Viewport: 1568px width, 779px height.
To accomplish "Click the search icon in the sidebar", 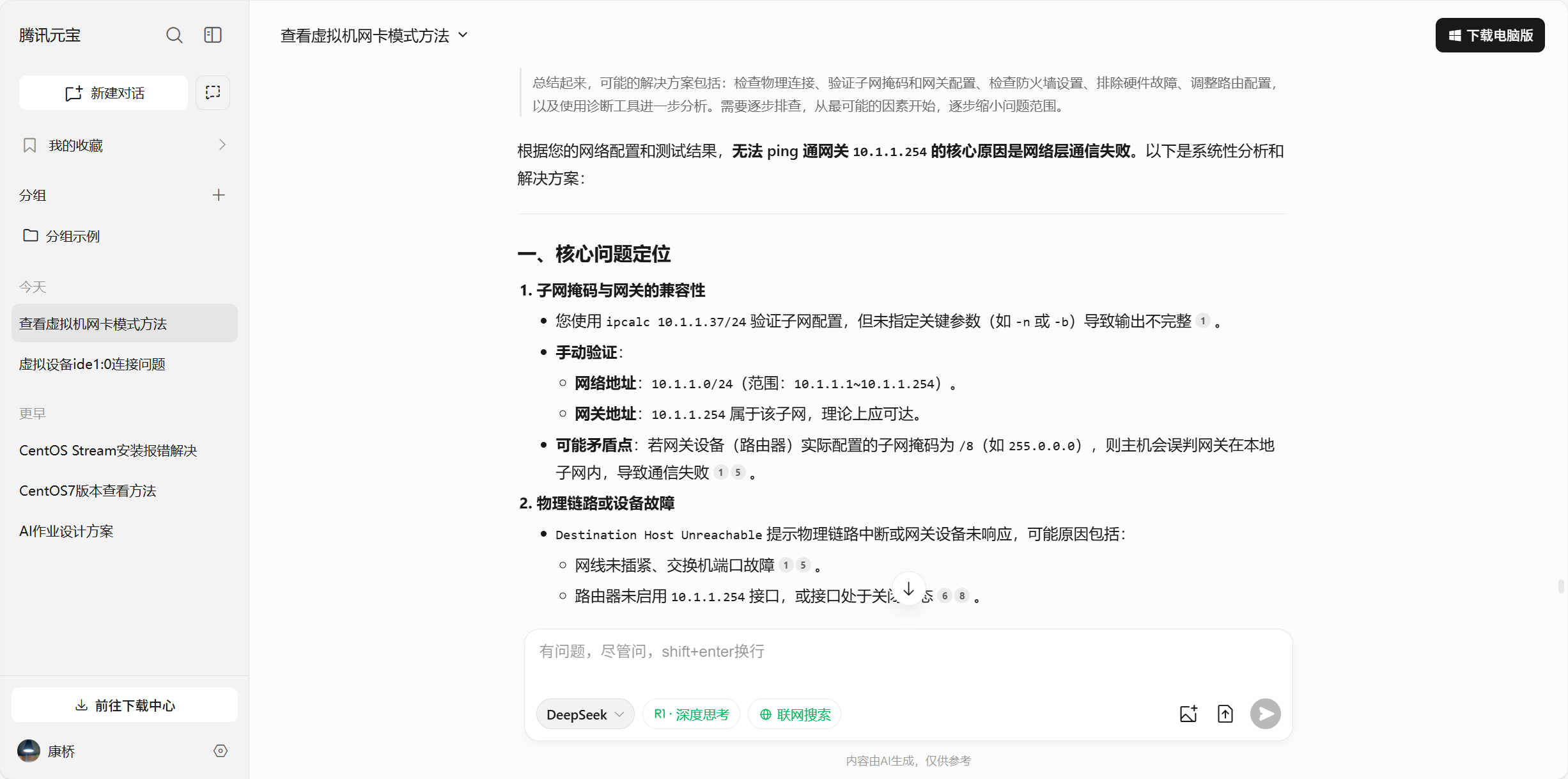I will coord(174,35).
